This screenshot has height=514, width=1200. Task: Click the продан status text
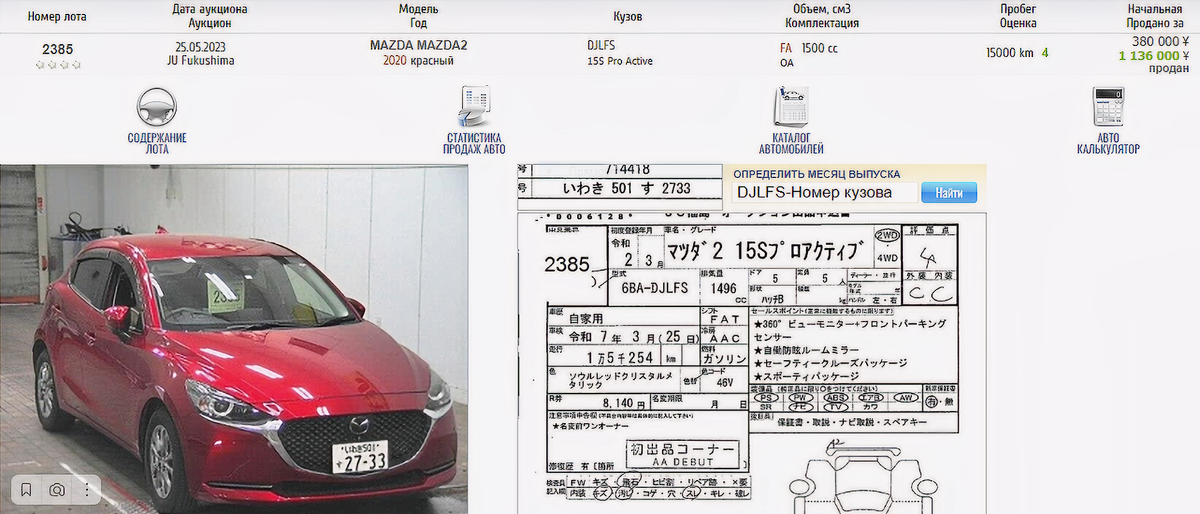[1168, 69]
